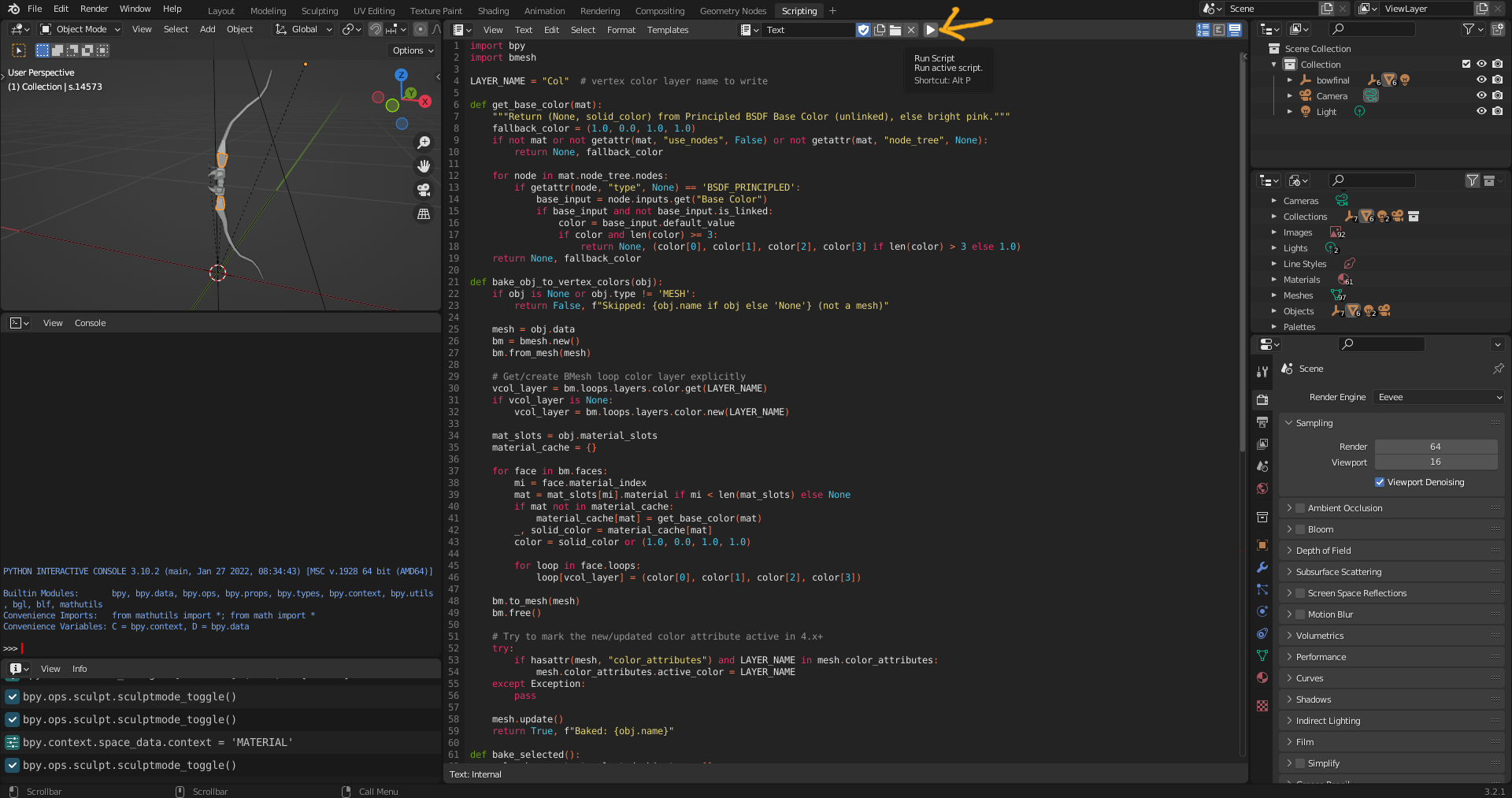Open the Output properties tab
The image size is (1512, 798).
1262,422
